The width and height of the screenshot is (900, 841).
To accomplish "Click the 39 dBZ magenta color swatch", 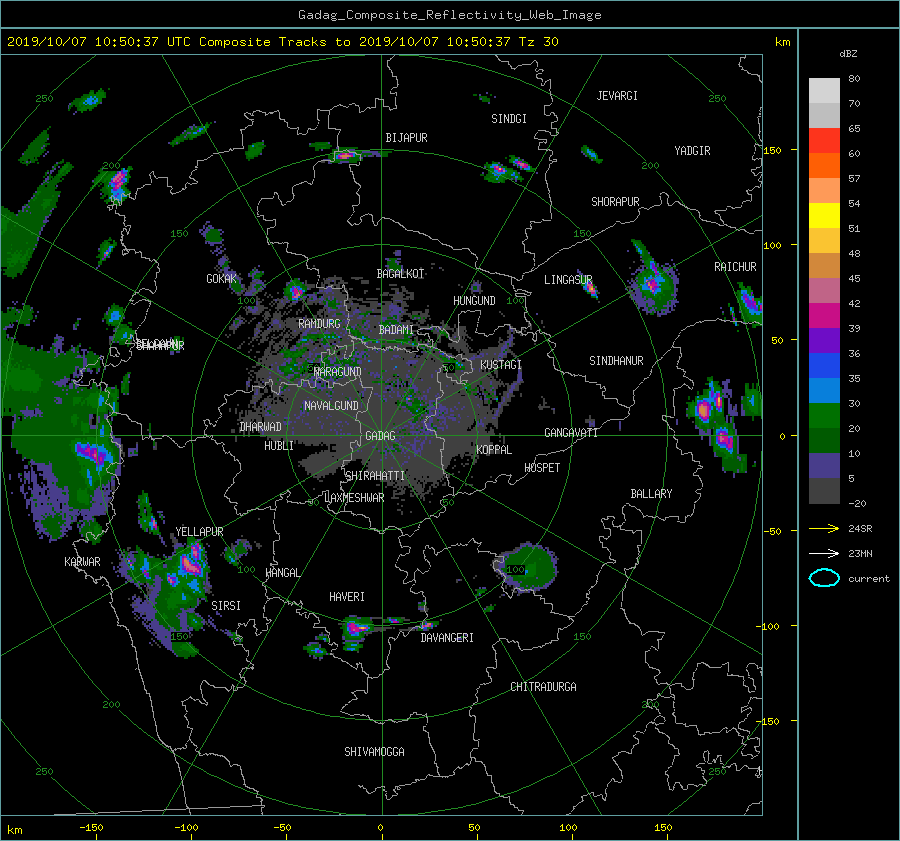I will click(824, 315).
